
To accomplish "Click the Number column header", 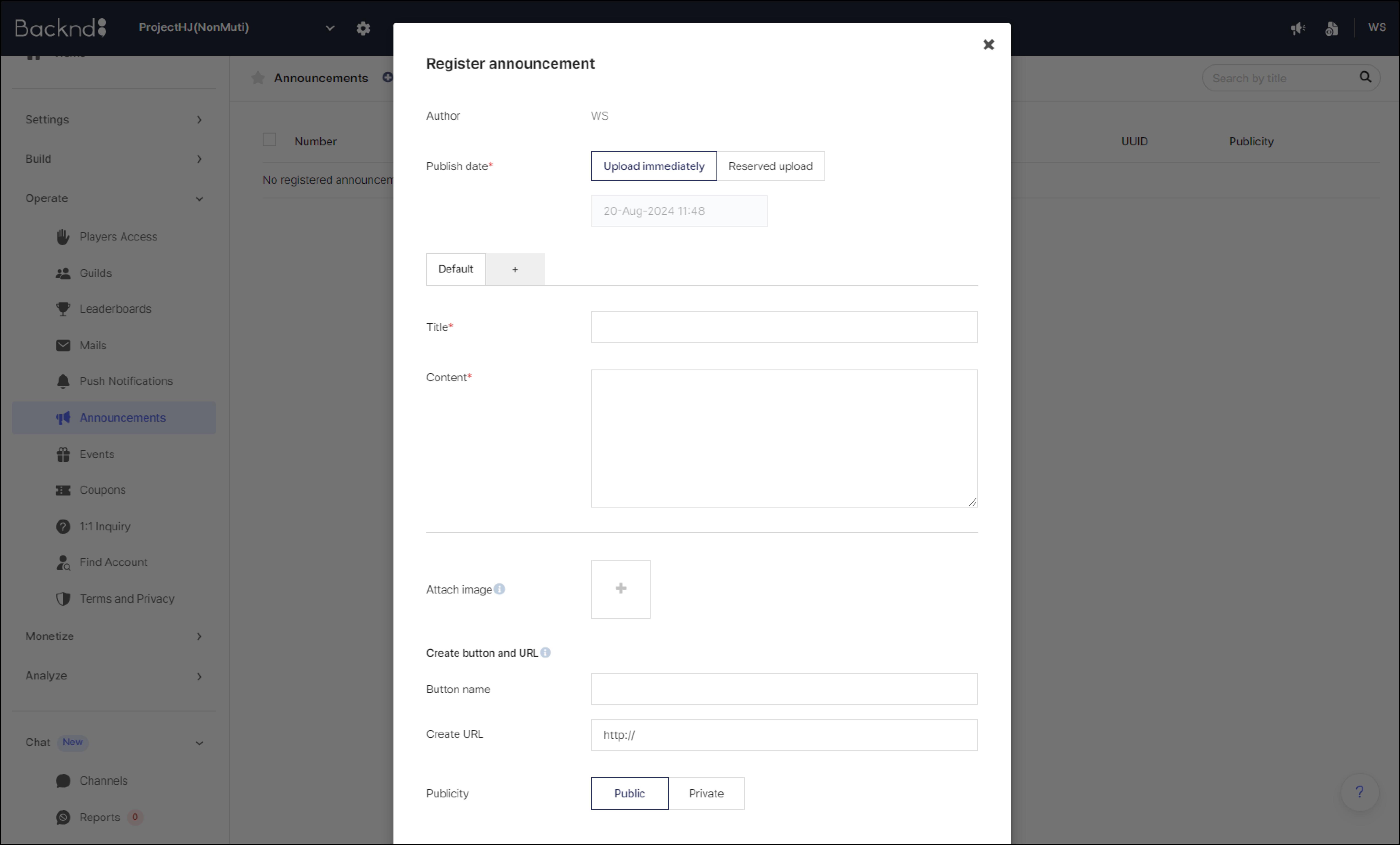I will pos(315,141).
